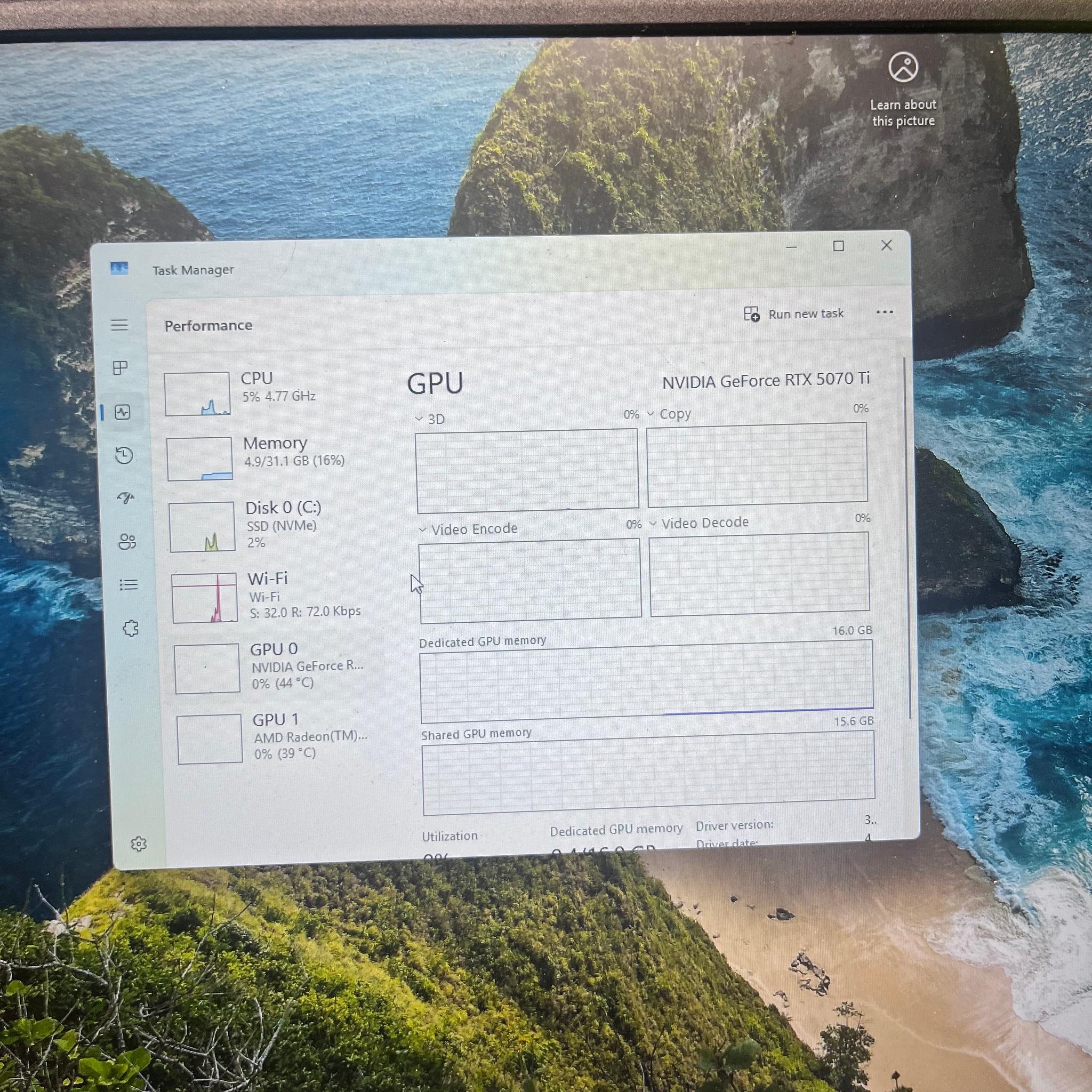Open the Details list icon
This screenshot has width=1092, height=1092.
click(x=129, y=584)
